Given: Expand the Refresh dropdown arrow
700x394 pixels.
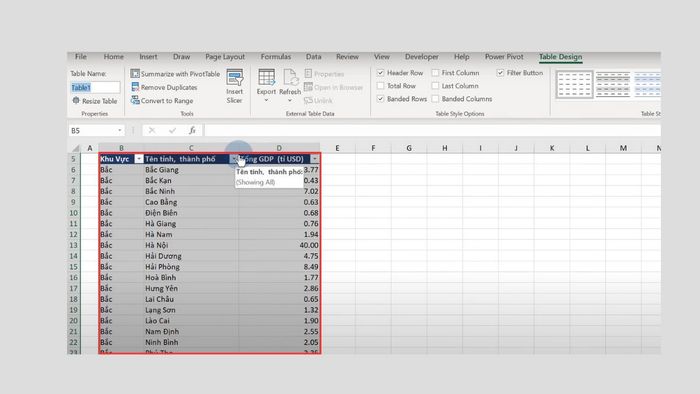Looking at the screenshot, I should (x=290, y=100).
